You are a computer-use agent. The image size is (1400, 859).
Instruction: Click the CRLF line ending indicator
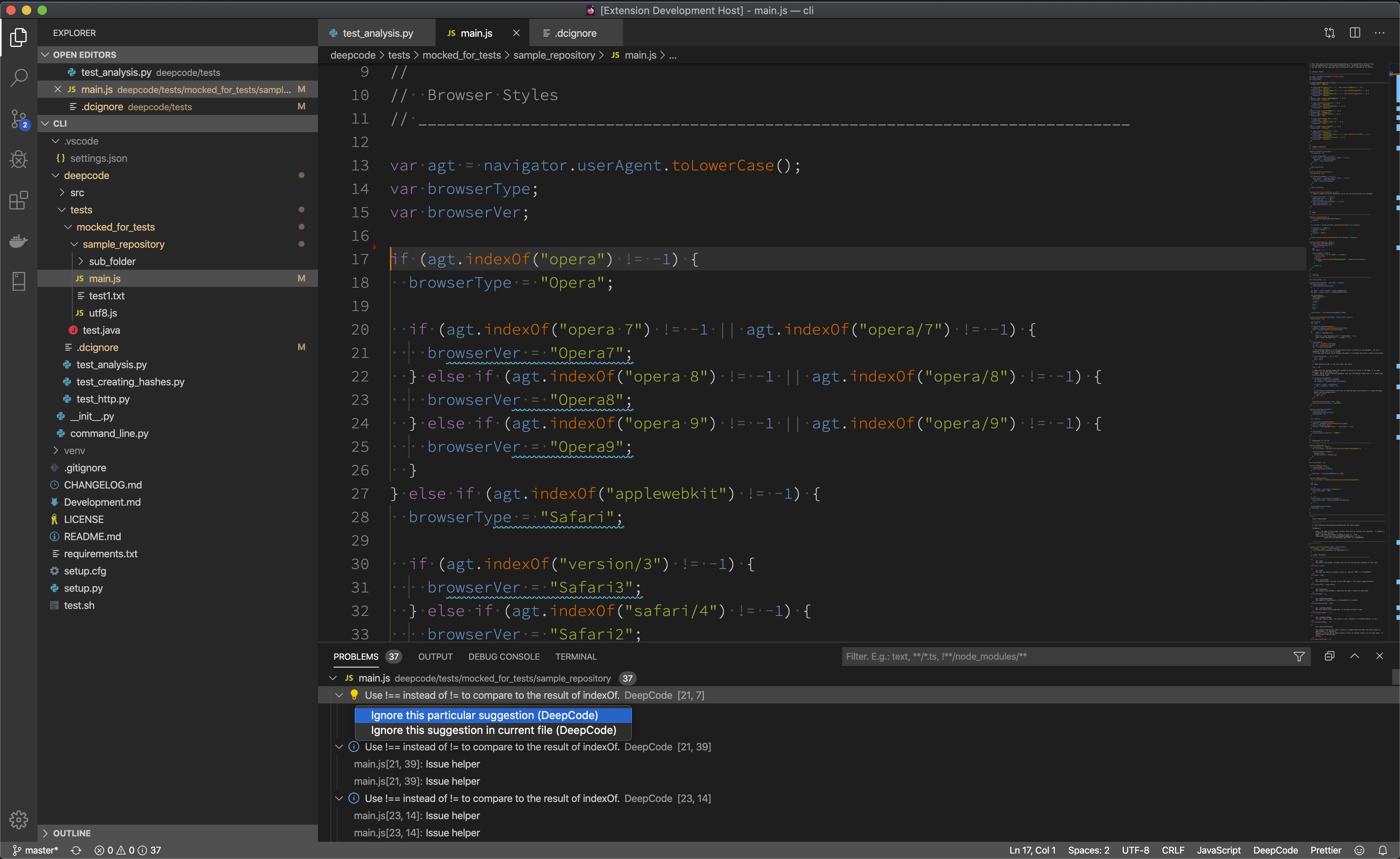[1173, 850]
